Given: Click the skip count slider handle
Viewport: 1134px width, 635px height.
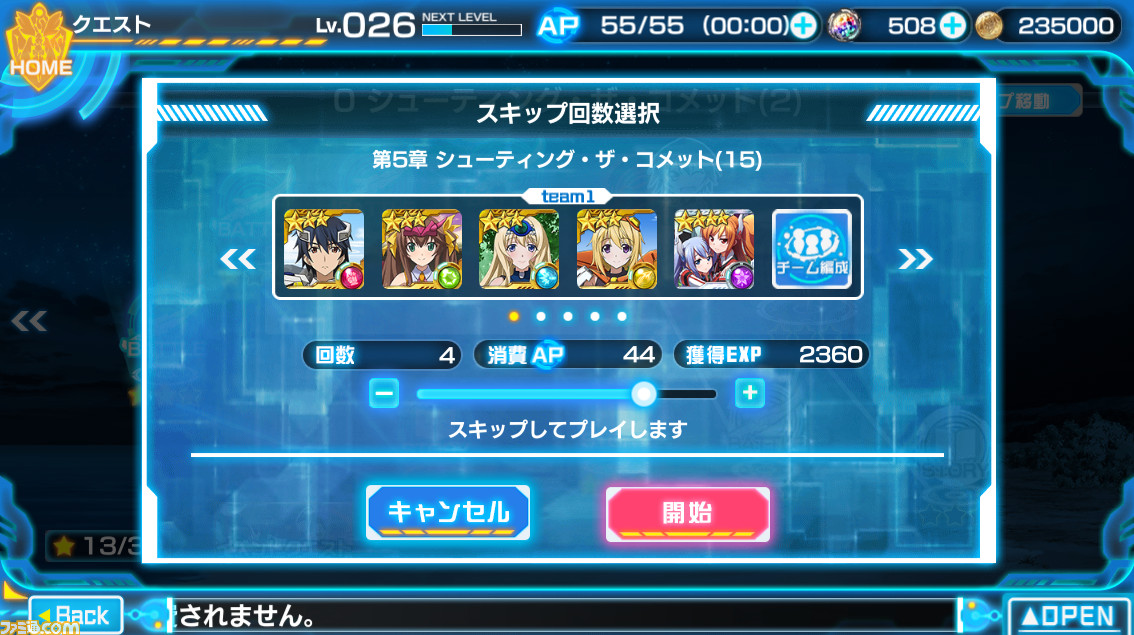Looking at the screenshot, I should pos(643,394).
